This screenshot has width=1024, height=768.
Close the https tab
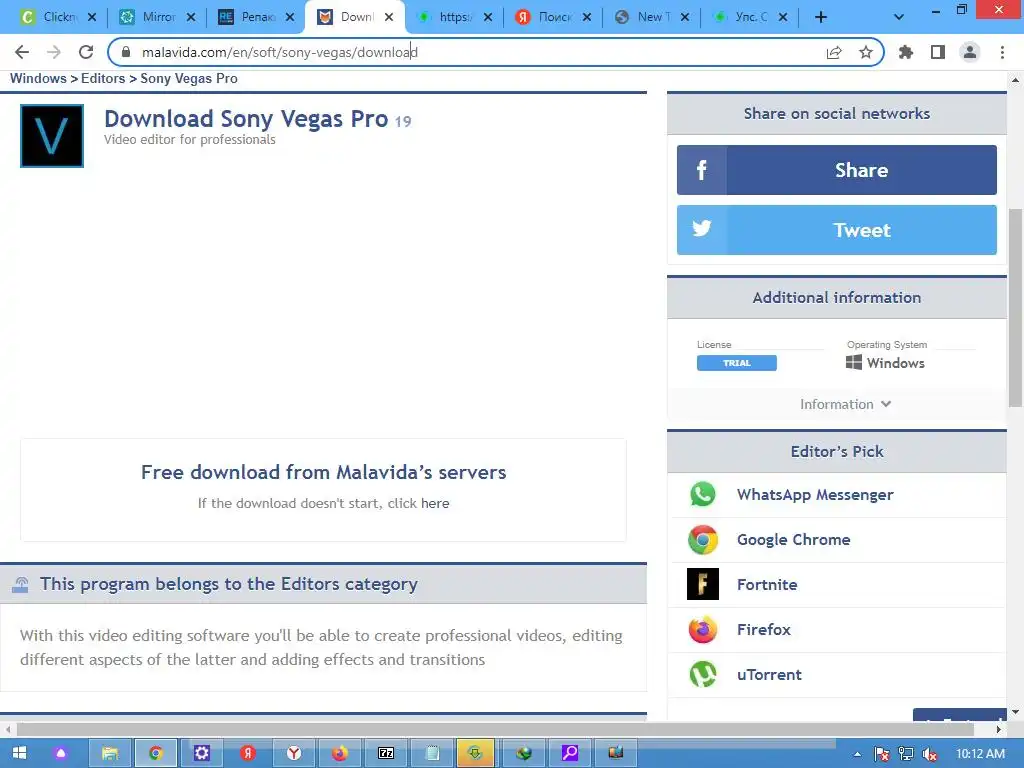coord(488,17)
